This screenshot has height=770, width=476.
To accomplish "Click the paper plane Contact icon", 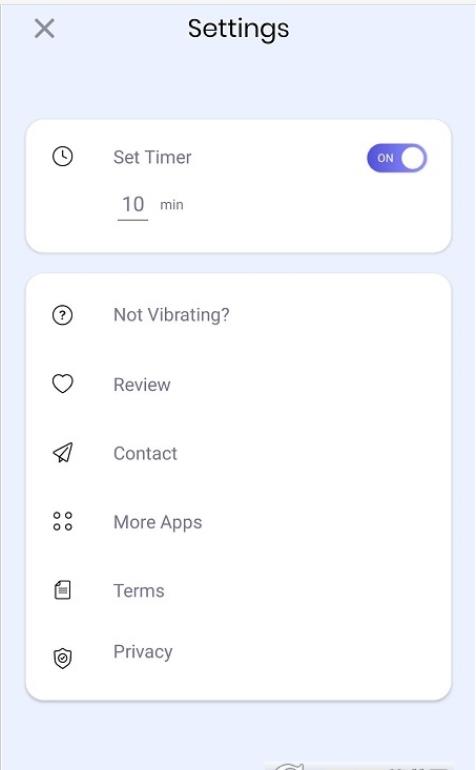I will pos(62,453).
